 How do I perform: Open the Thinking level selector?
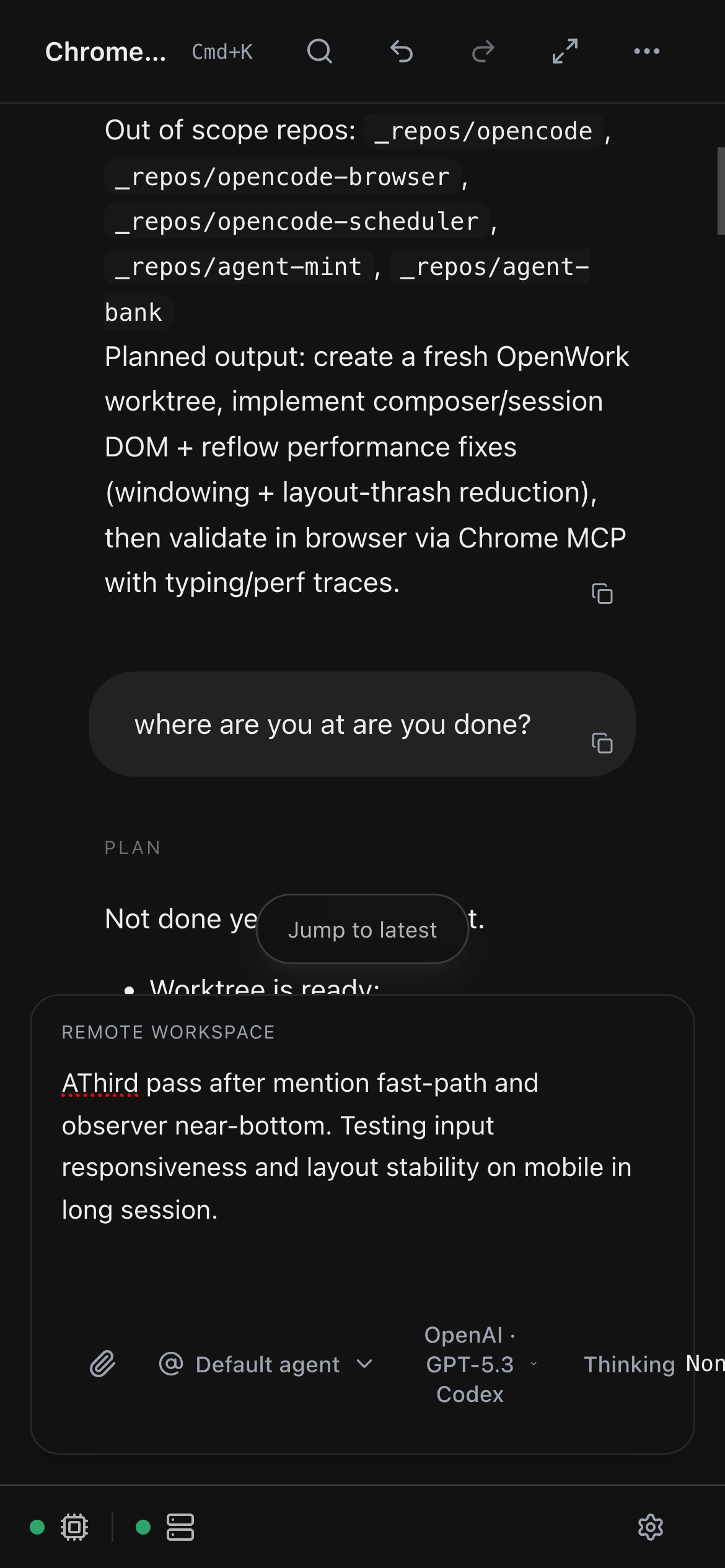tap(651, 1364)
